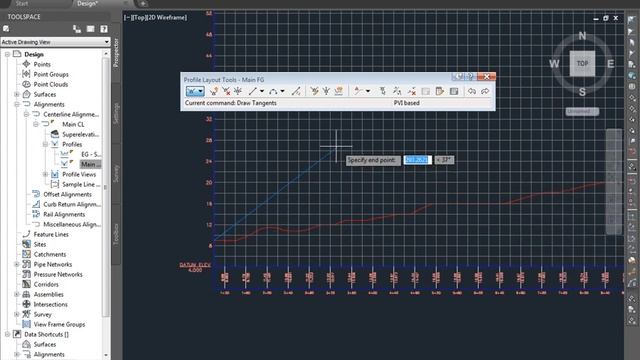The height and width of the screenshot is (360, 640).
Task: Open the Start tab
Action: pyautogui.click(x=22, y=4)
